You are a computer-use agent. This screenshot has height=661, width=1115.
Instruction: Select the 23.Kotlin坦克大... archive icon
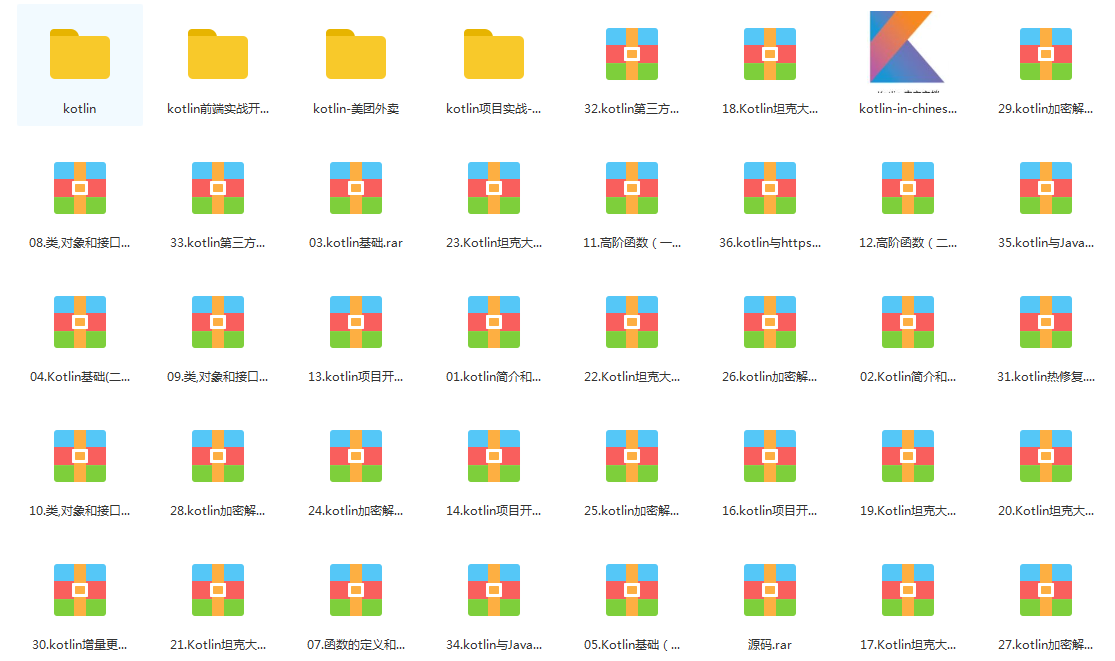(494, 188)
